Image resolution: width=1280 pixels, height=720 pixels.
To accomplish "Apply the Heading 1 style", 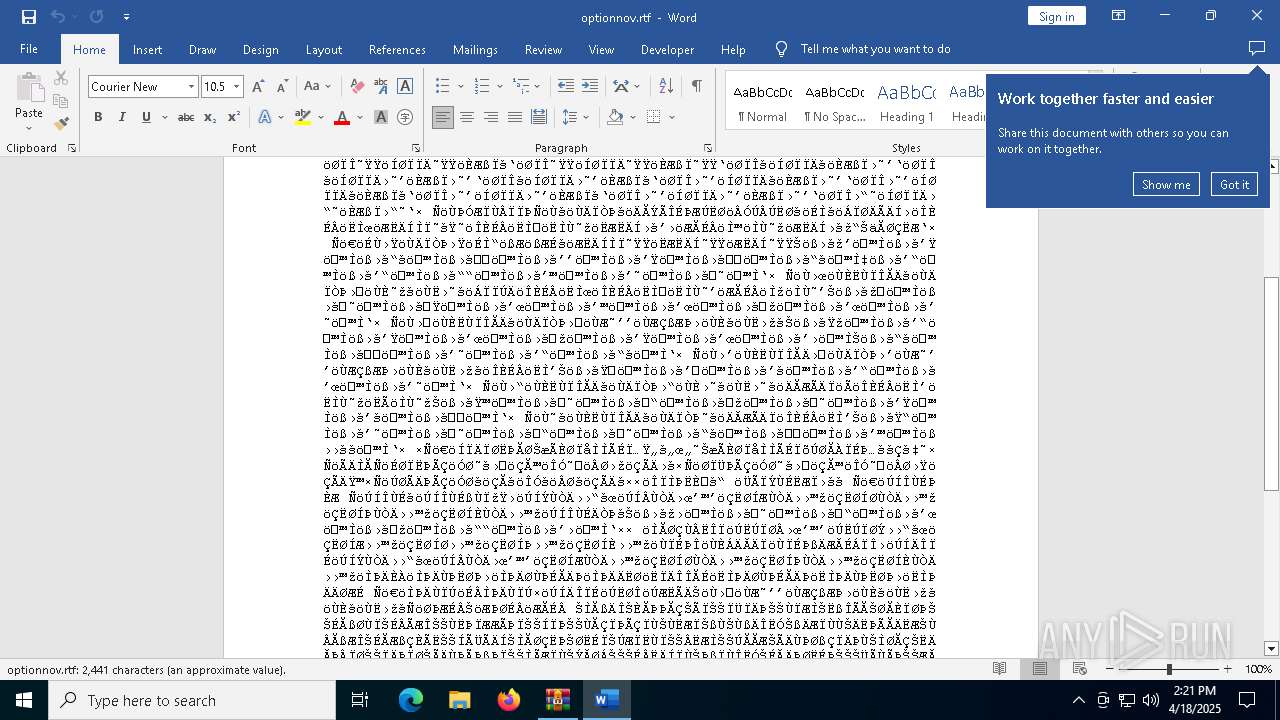I will (x=906, y=101).
